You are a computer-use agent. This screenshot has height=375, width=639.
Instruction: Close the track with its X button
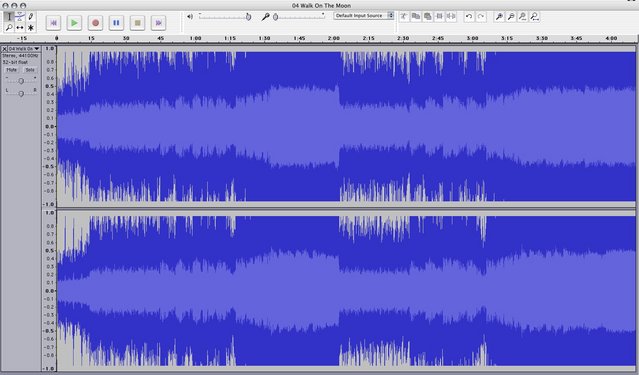pyautogui.click(x=4, y=49)
